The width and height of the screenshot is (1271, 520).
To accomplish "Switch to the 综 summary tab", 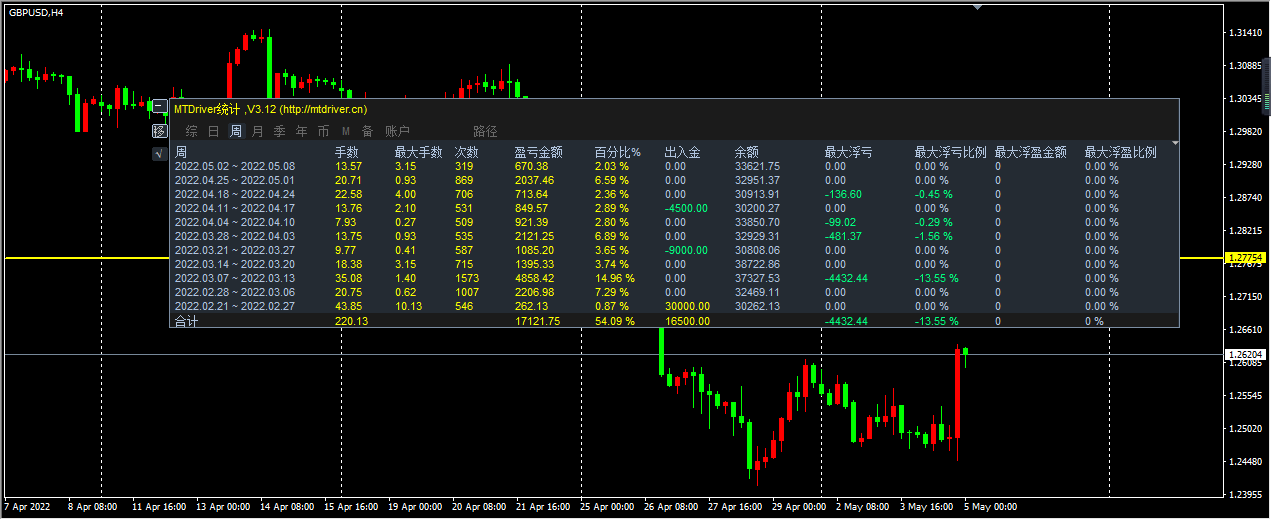I will pos(191,131).
